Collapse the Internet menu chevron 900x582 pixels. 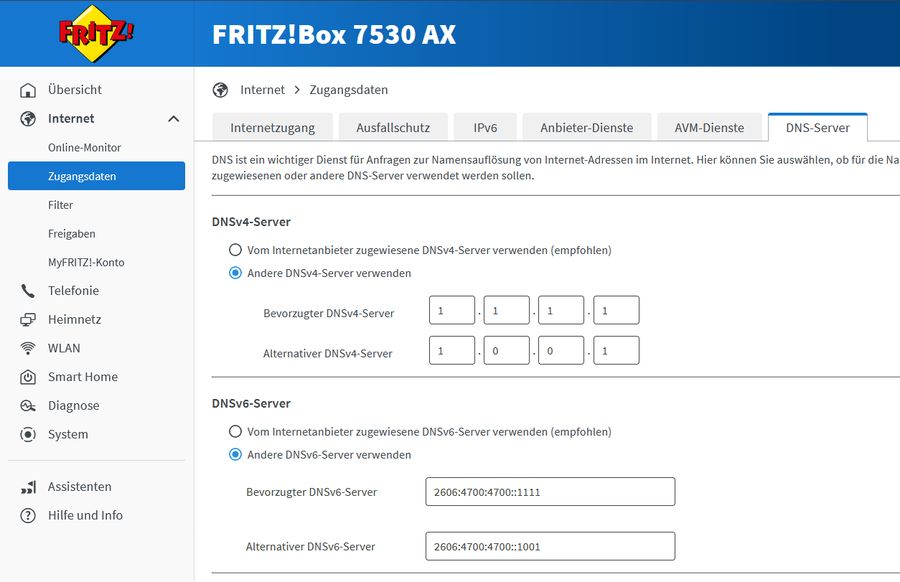(x=173, y=119)
